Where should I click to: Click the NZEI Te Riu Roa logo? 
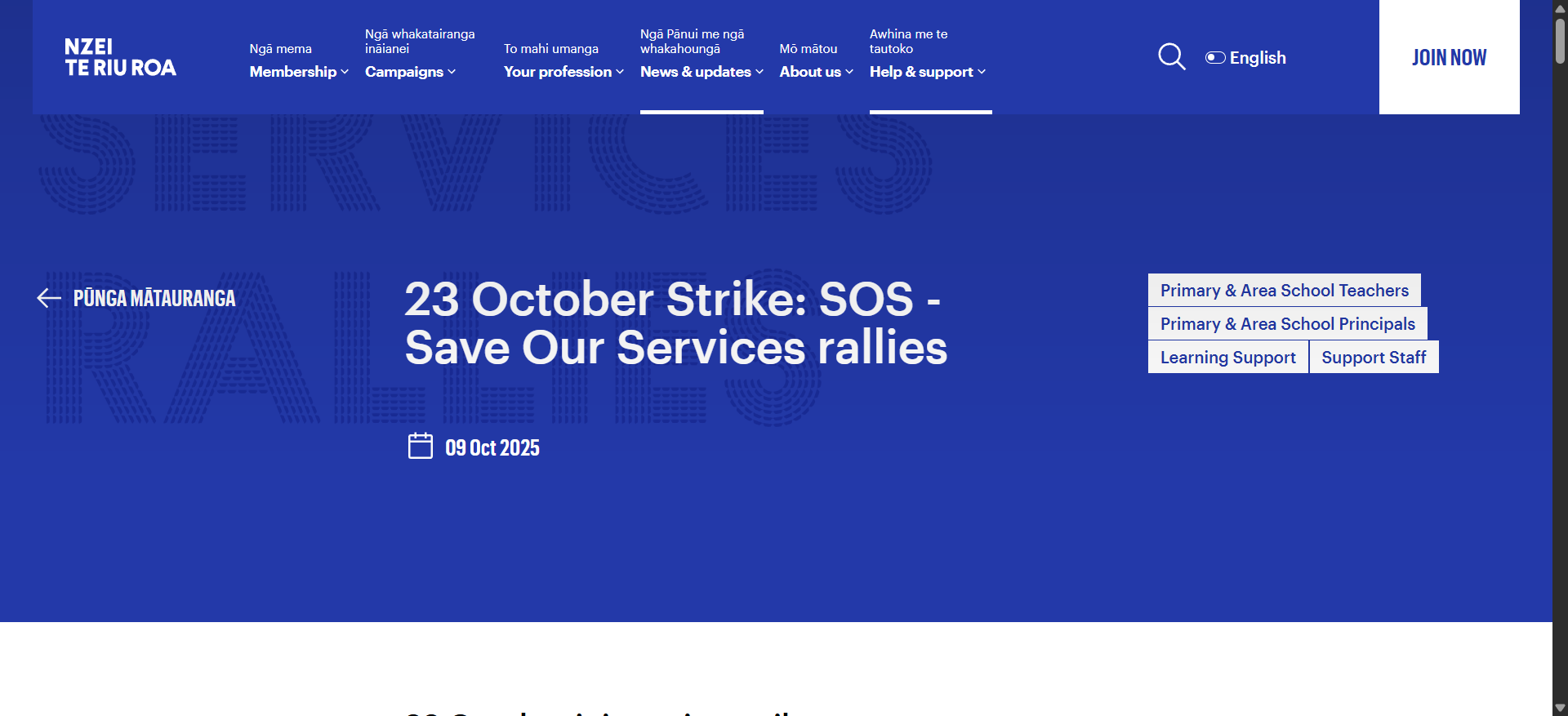(x=120, y=57)
